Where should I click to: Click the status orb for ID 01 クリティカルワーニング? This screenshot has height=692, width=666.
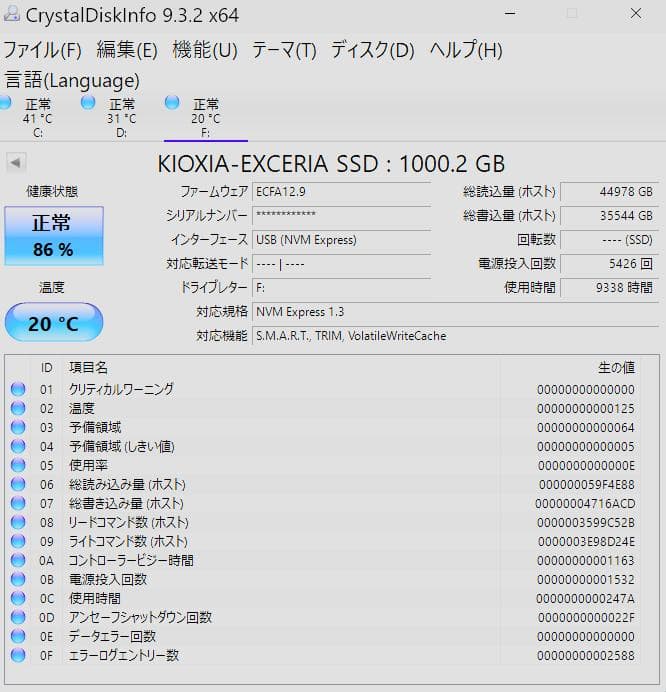click(x=18, y=389)
